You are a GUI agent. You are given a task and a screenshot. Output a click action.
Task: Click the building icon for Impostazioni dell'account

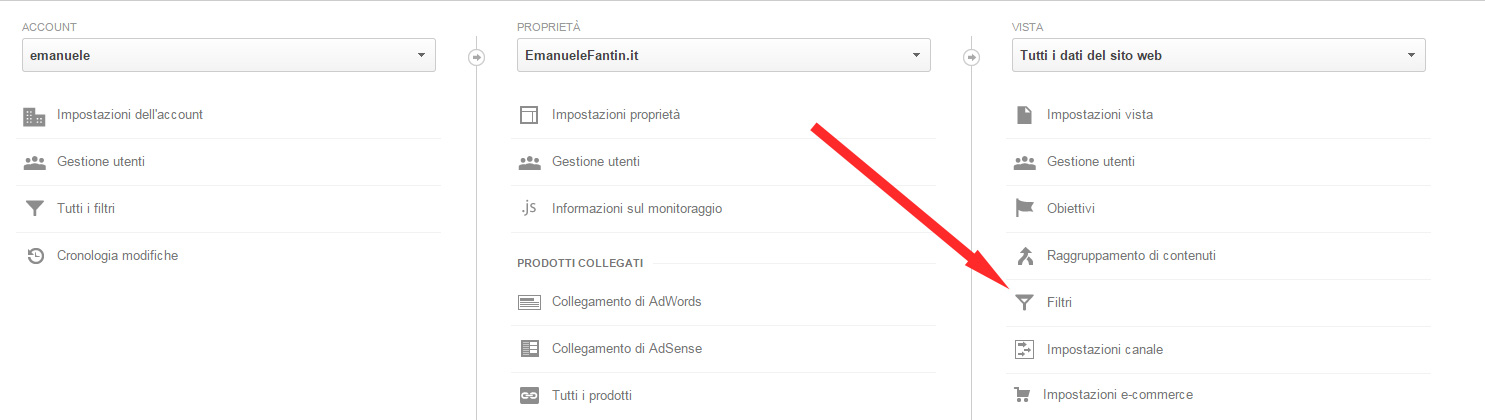pyautogui.click(x=34, y=116)
